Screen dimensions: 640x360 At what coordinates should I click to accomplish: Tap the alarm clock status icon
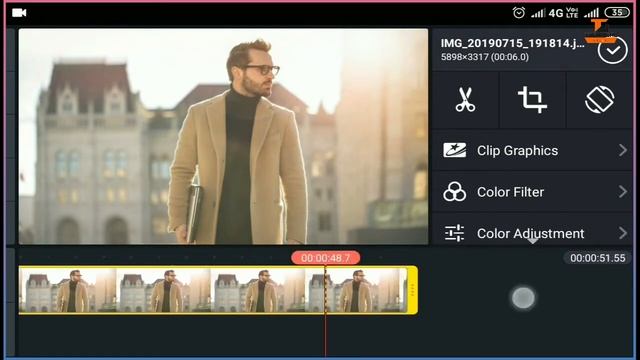[x=519, y=13]
